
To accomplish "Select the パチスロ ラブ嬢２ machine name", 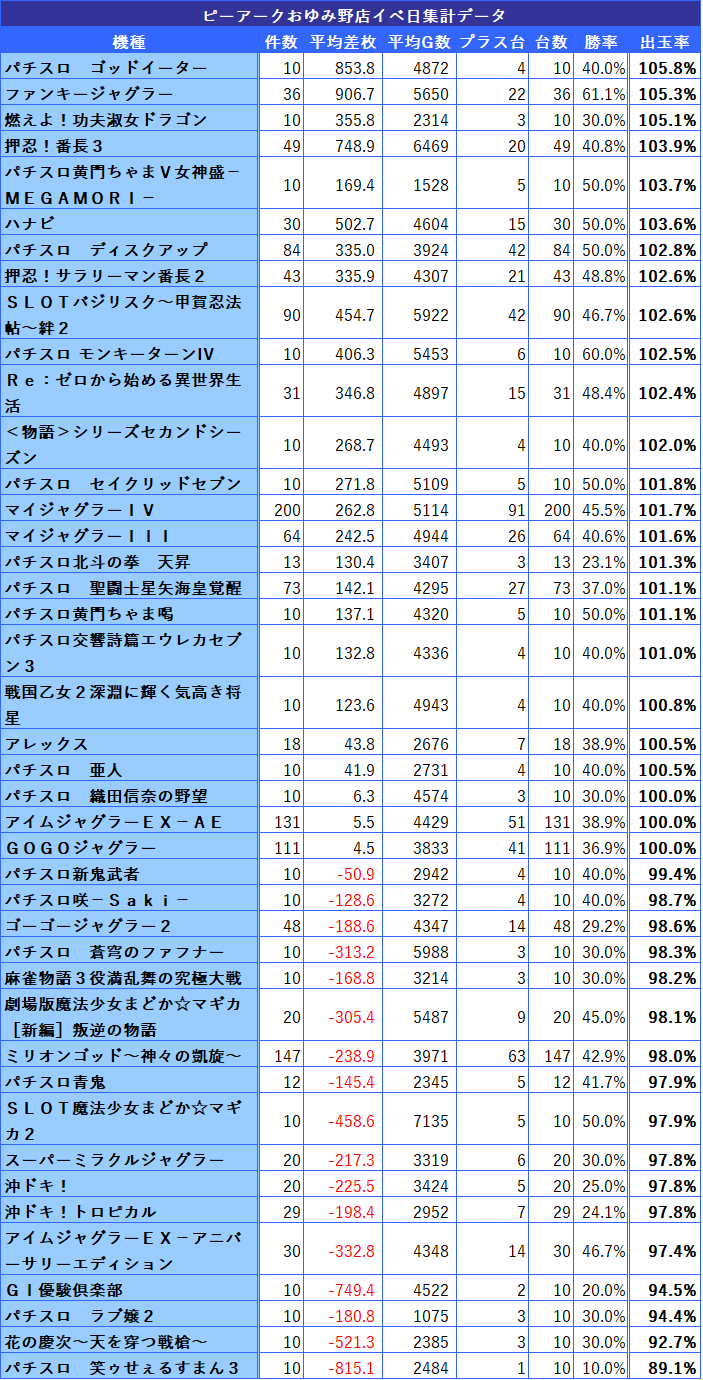I will click(80, 1316).
